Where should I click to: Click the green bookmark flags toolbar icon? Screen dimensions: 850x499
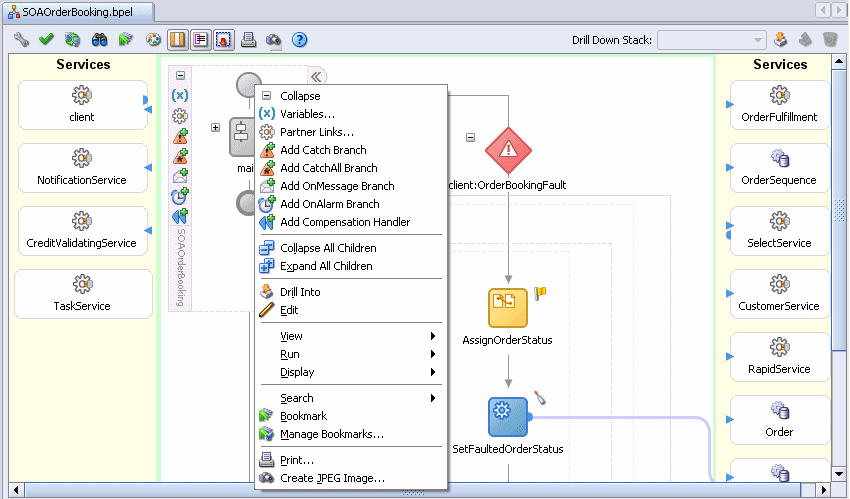[x=126, y=40]
